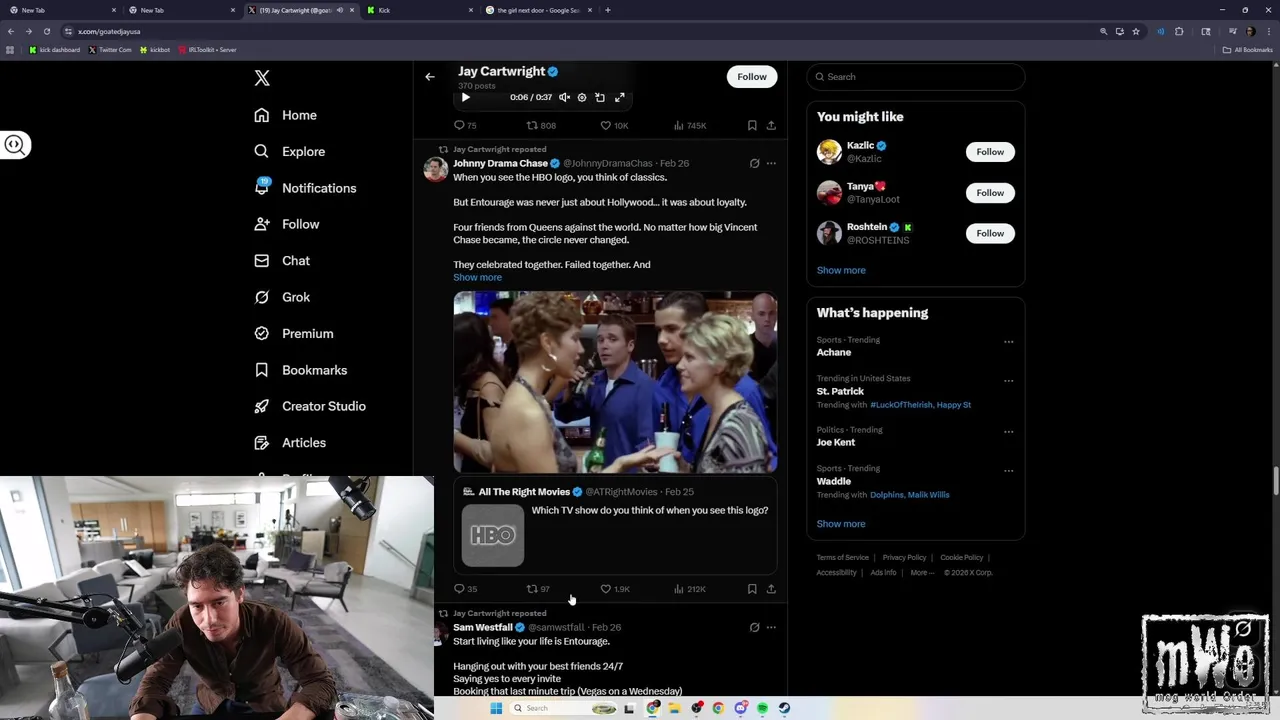Open the #LuckOfTheIrish hashtag link
Image resolution: width=1280 pixels, height=720 pixels.
pyautogui.click(x=901, y=405)
